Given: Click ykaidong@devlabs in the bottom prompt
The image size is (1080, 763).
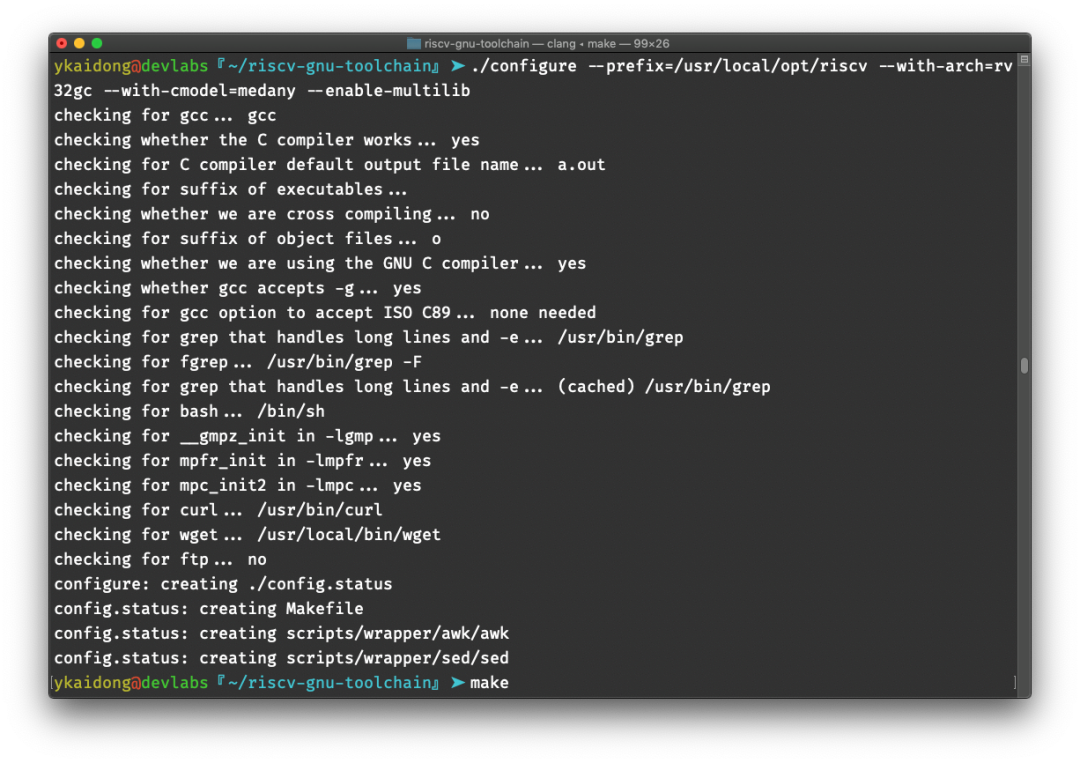Looking at the screenshot, I should (x=131, y=682).
